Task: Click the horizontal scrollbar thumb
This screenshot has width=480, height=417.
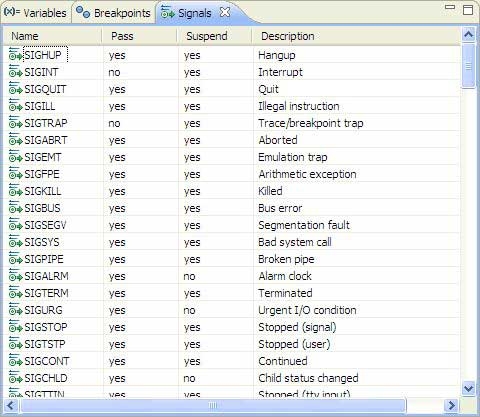Action: coord(213,405)
